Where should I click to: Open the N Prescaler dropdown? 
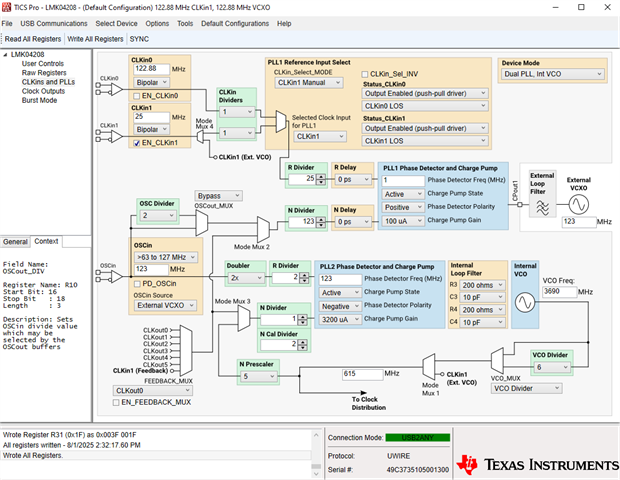pyautogui.click(x=259, y=376)
